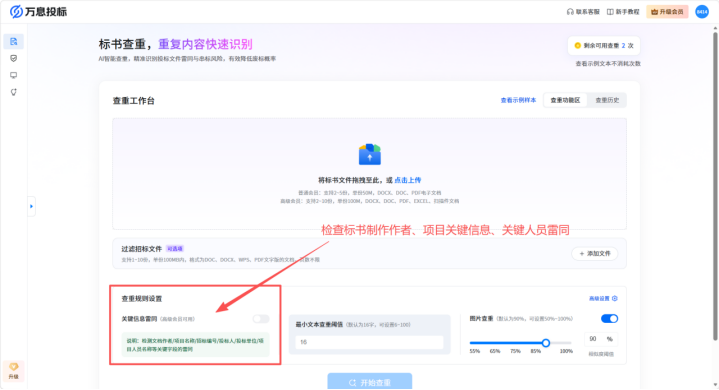Click the 万息投标 logo
Image resolution: width=719 pixels, height=390 pixels.
39,11
